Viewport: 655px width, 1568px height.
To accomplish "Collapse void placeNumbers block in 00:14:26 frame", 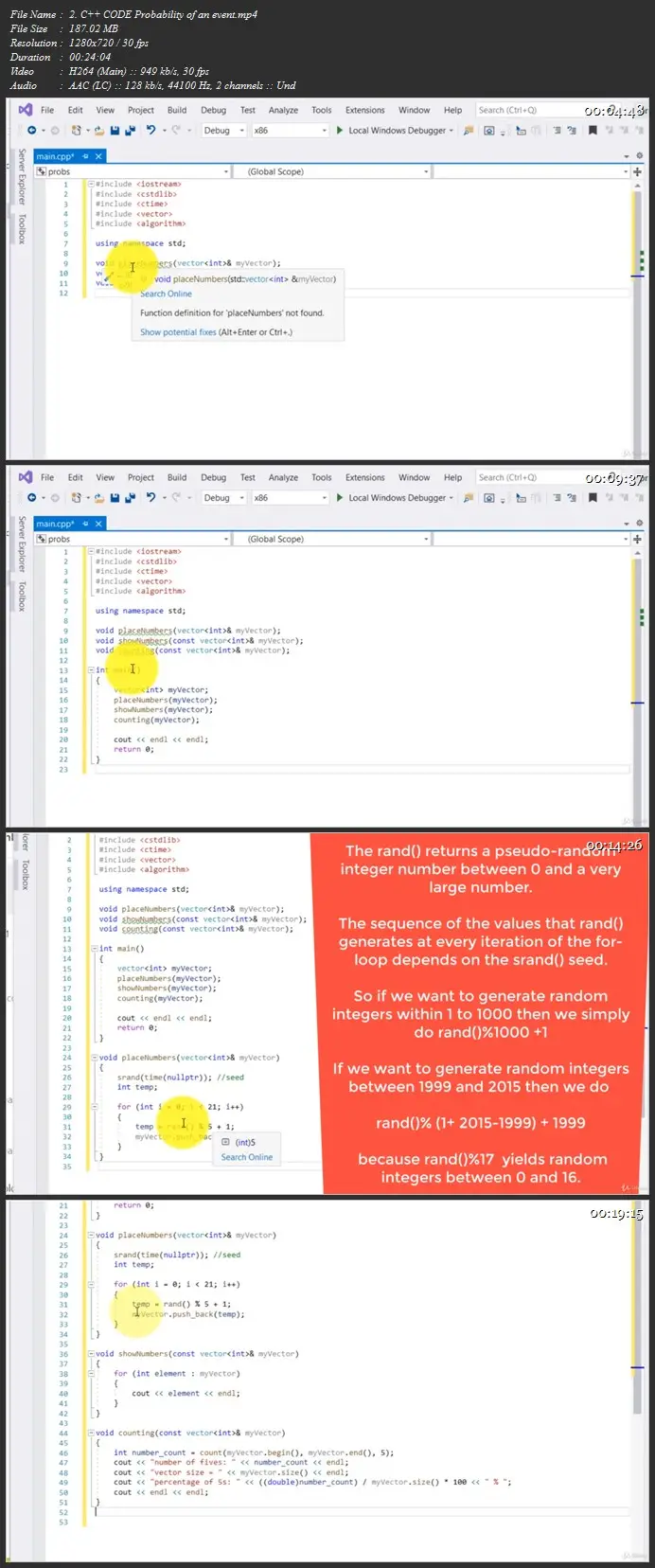I will pos(95,1058).
